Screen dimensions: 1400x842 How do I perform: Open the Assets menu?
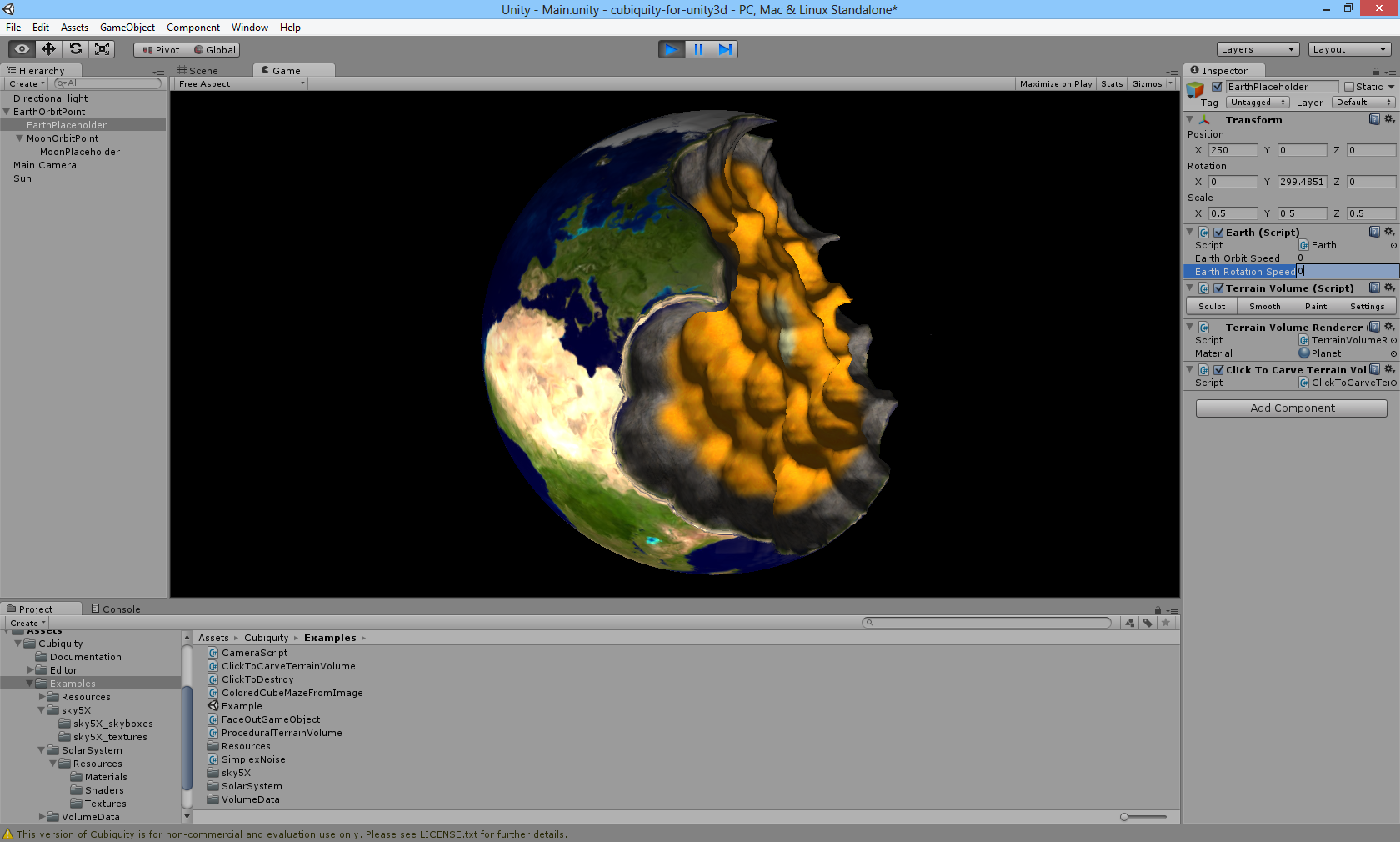(74, 28)
